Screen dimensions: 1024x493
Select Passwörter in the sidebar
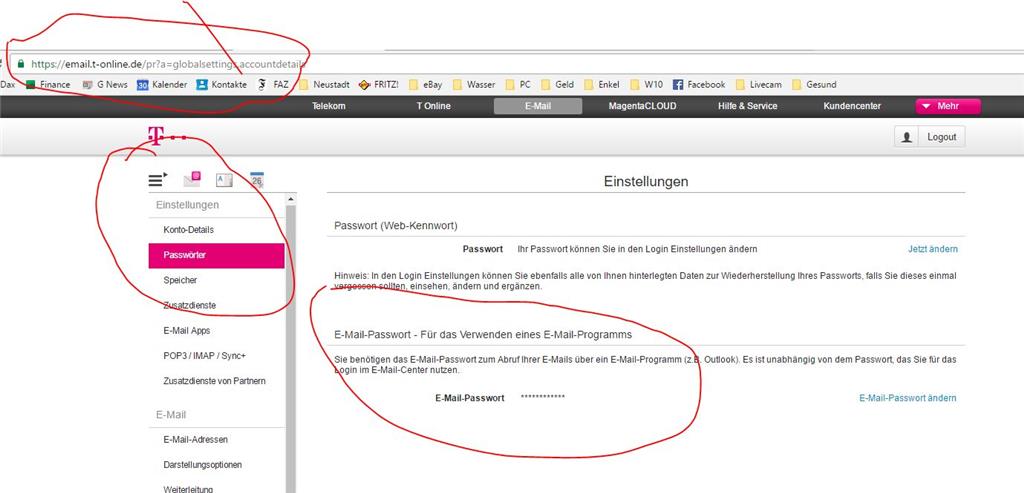(216, 255)
